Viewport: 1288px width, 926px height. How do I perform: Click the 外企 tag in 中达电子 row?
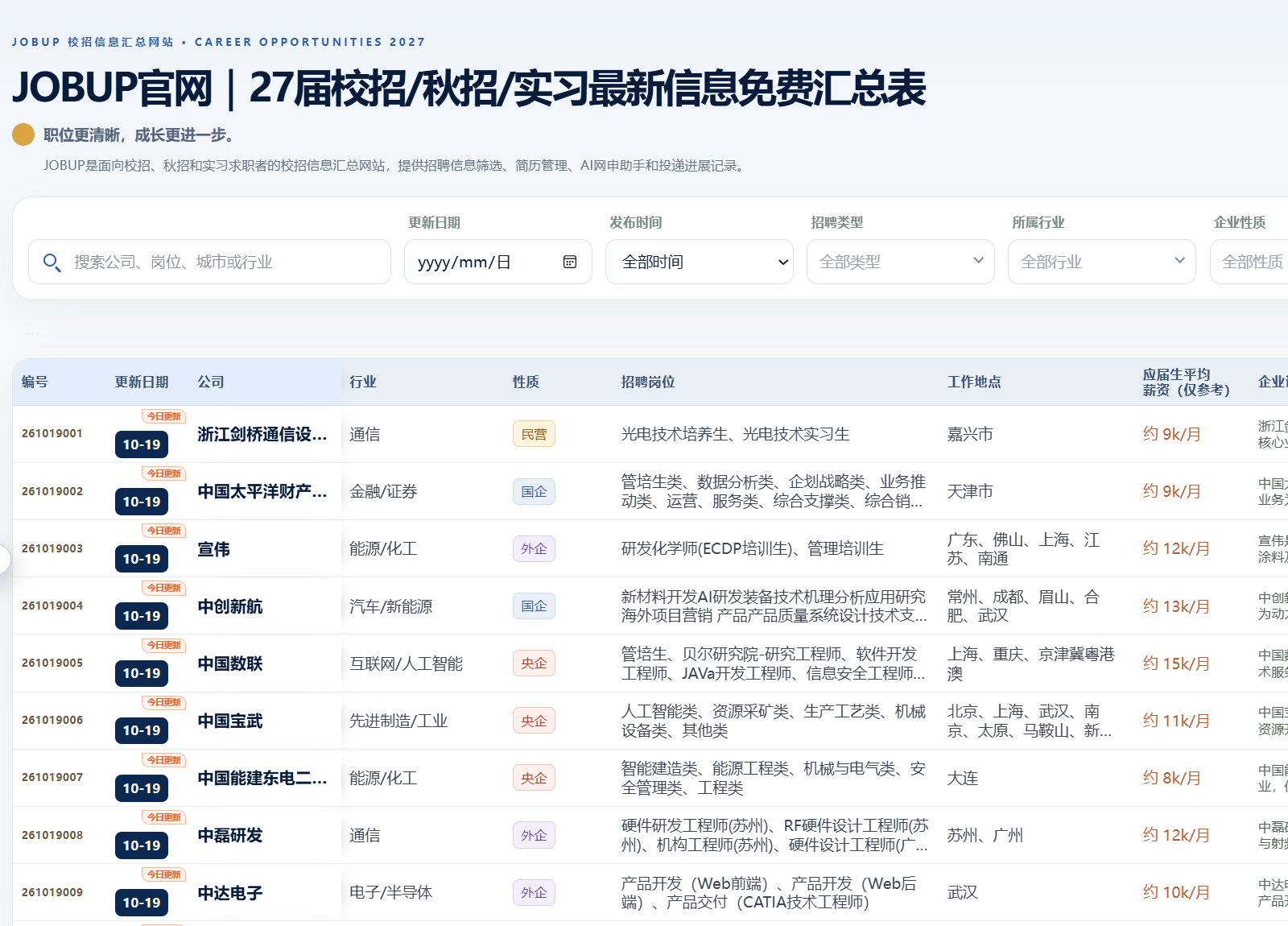(534, 892)
